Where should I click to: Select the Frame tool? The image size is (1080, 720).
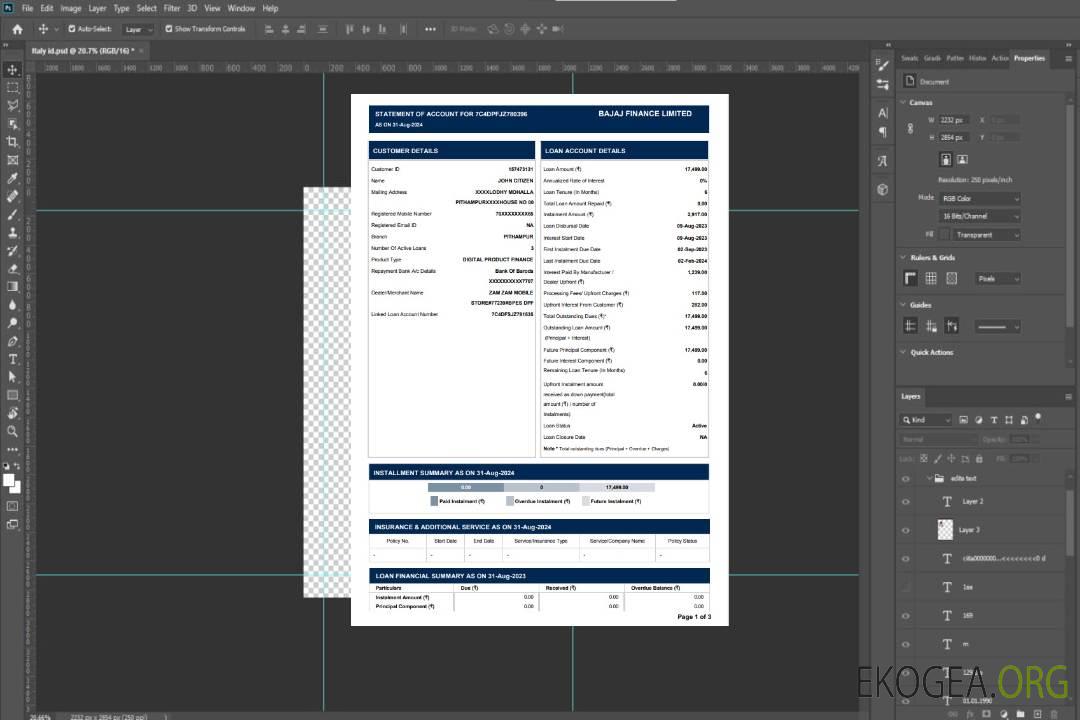coord(12,160)
